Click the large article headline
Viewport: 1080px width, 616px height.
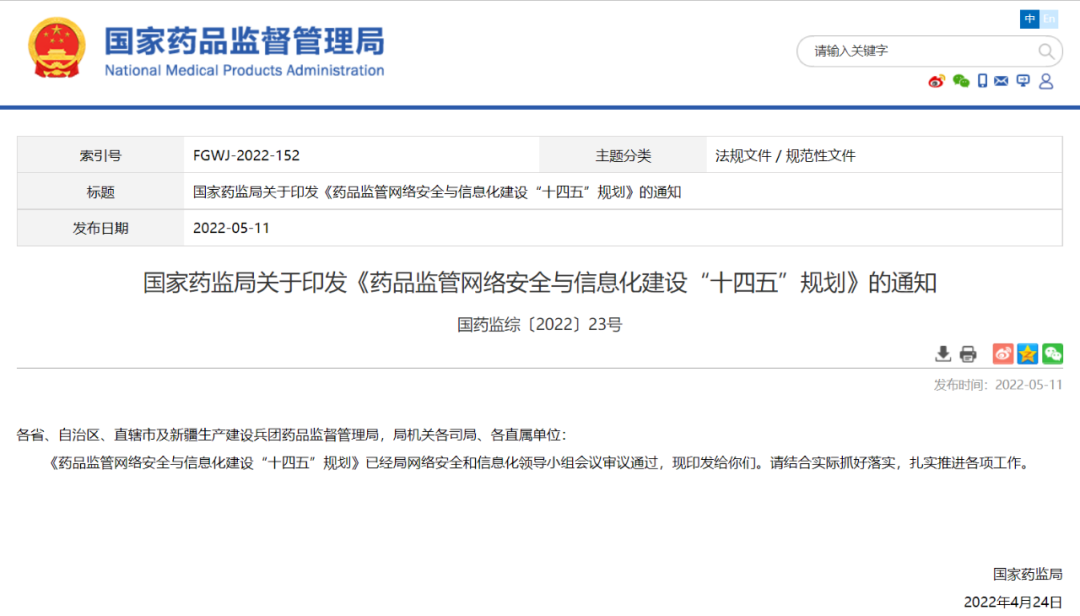(x=539, y=283)
